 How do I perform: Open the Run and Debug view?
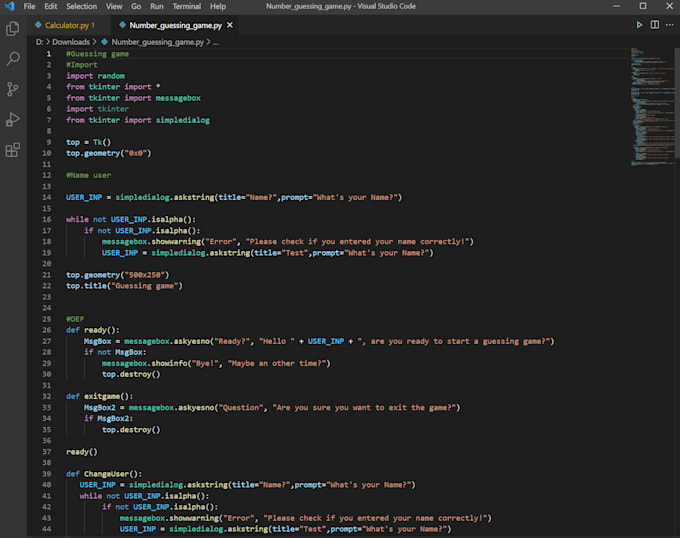pos(13,119)
